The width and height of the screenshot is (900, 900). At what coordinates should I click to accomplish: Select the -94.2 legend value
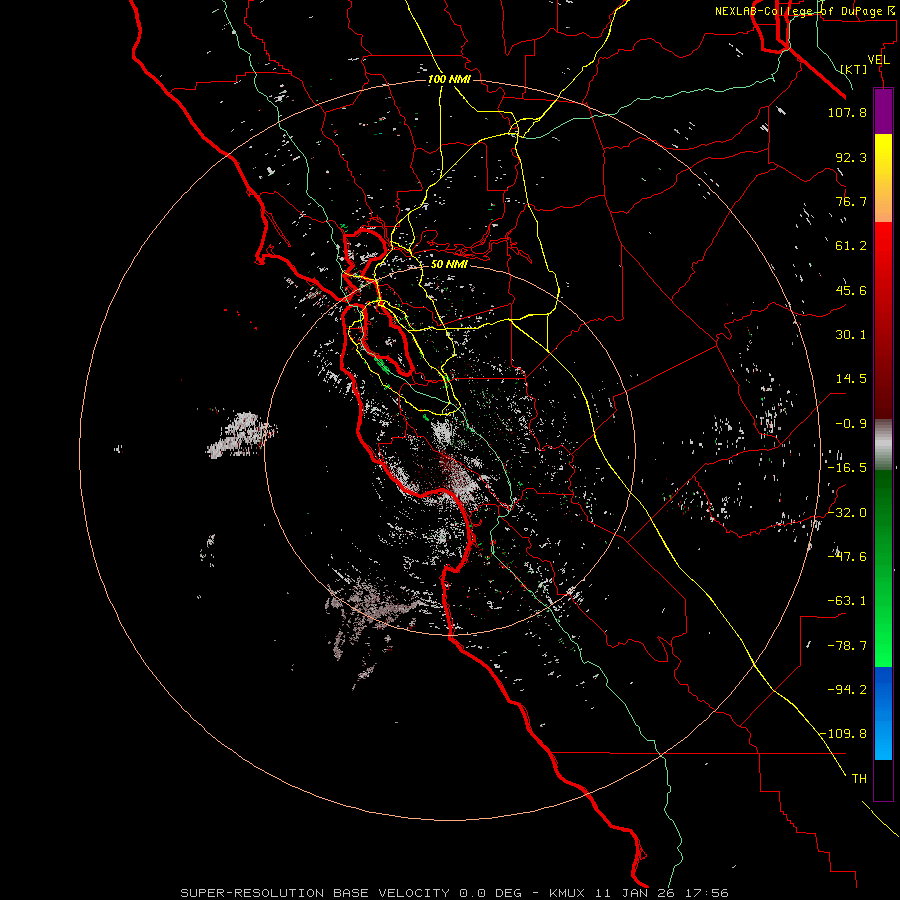pos(847,690)
